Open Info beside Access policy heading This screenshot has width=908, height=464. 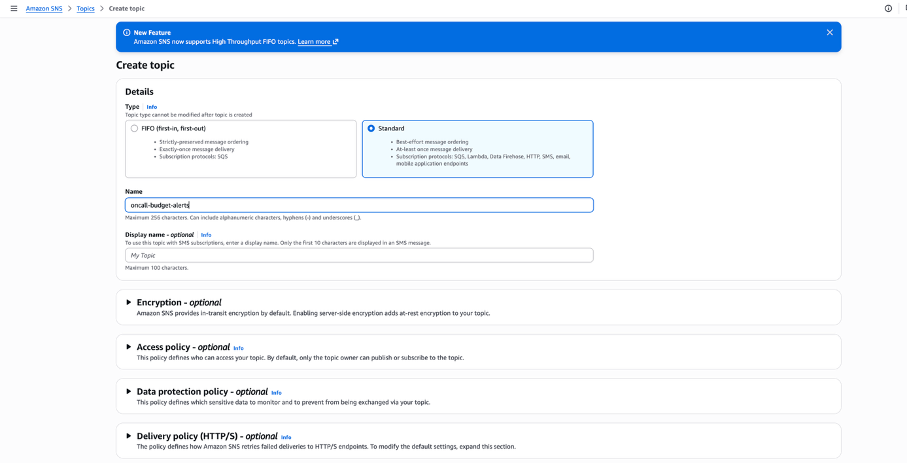pyautogui.click(x=238, y=348)
